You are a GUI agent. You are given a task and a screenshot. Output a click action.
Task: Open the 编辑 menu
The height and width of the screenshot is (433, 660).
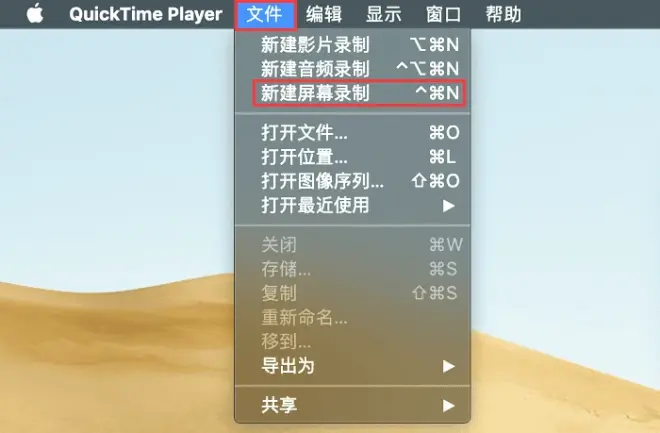pyautogui.click(x=324, y=14)
